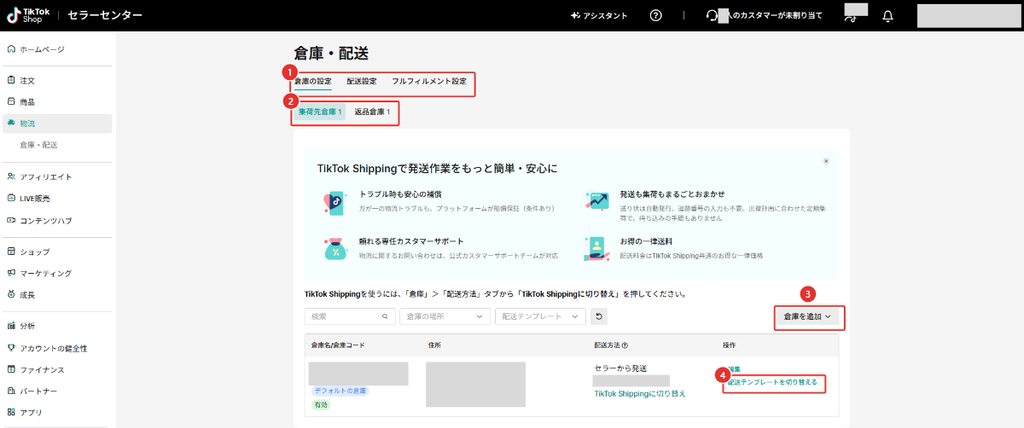Open パートナー in the sidebar
This screenshot has width=1024, height=428.
point(39,391)
